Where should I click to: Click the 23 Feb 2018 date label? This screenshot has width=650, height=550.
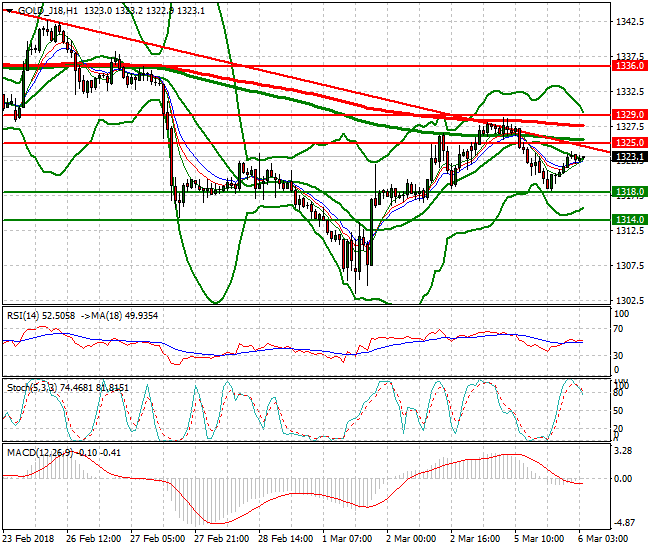tap(29, 539)
